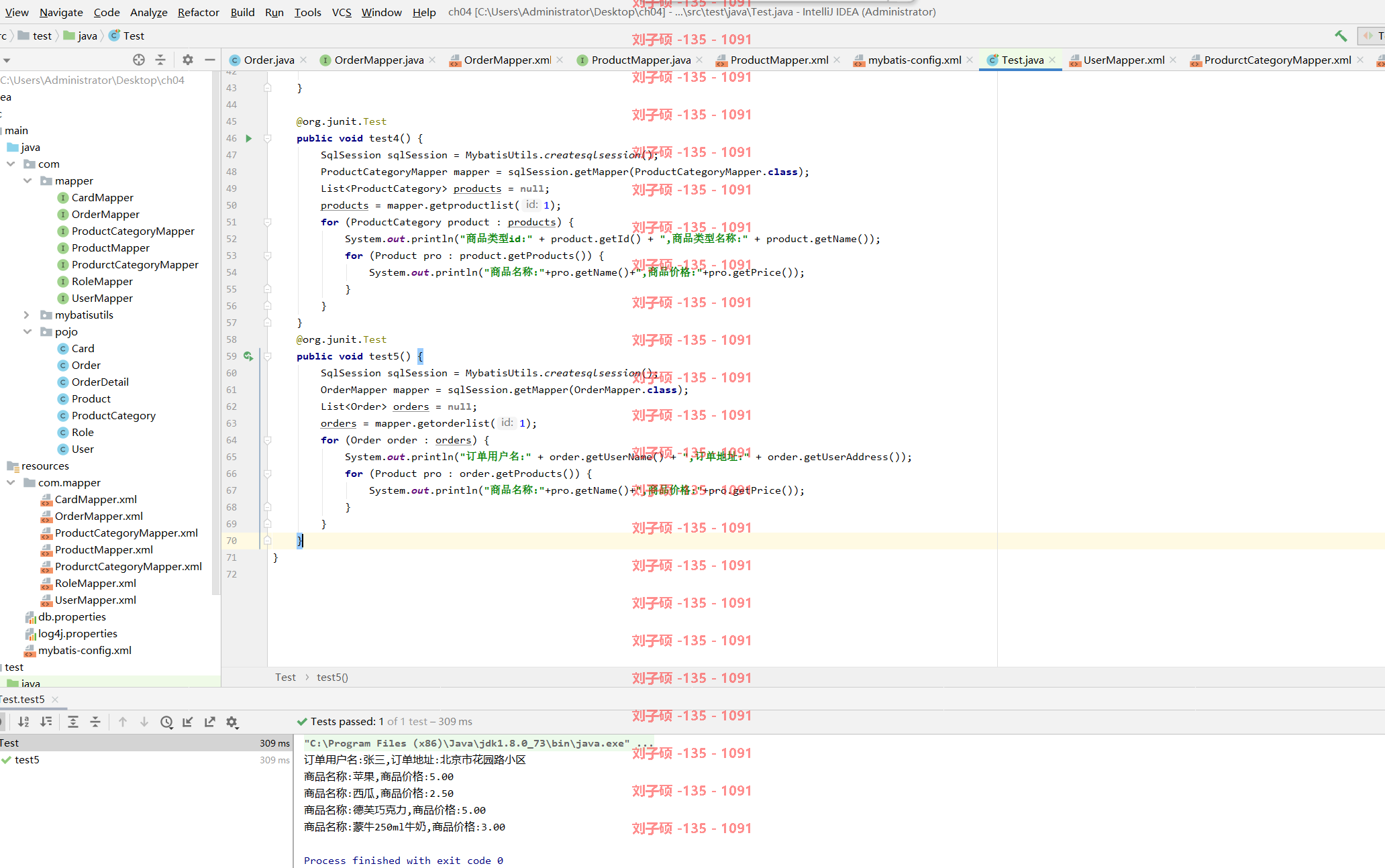Open db.properties file in tree
1385x868 pixels.
coord(72,616)
